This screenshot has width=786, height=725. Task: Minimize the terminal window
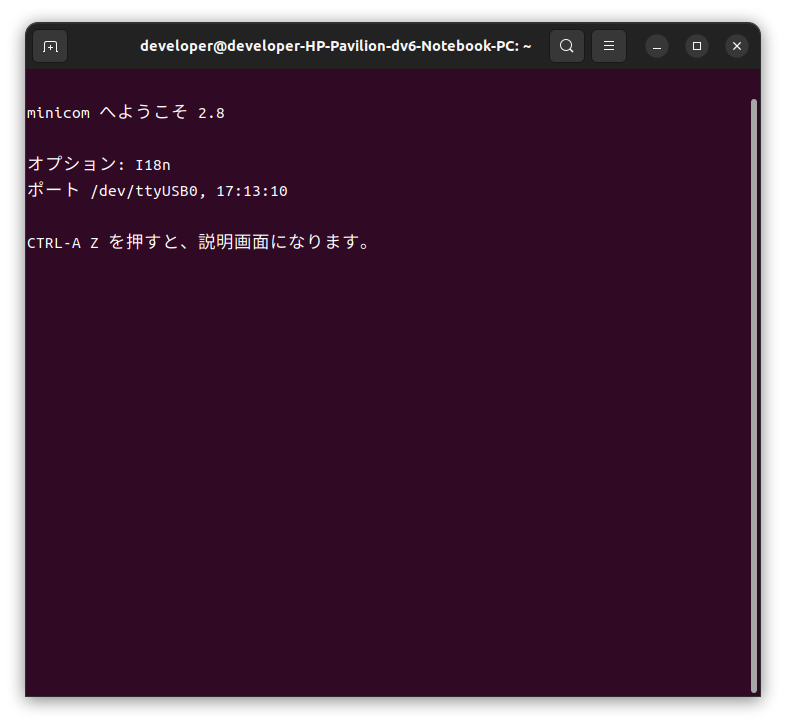point(657,47)
